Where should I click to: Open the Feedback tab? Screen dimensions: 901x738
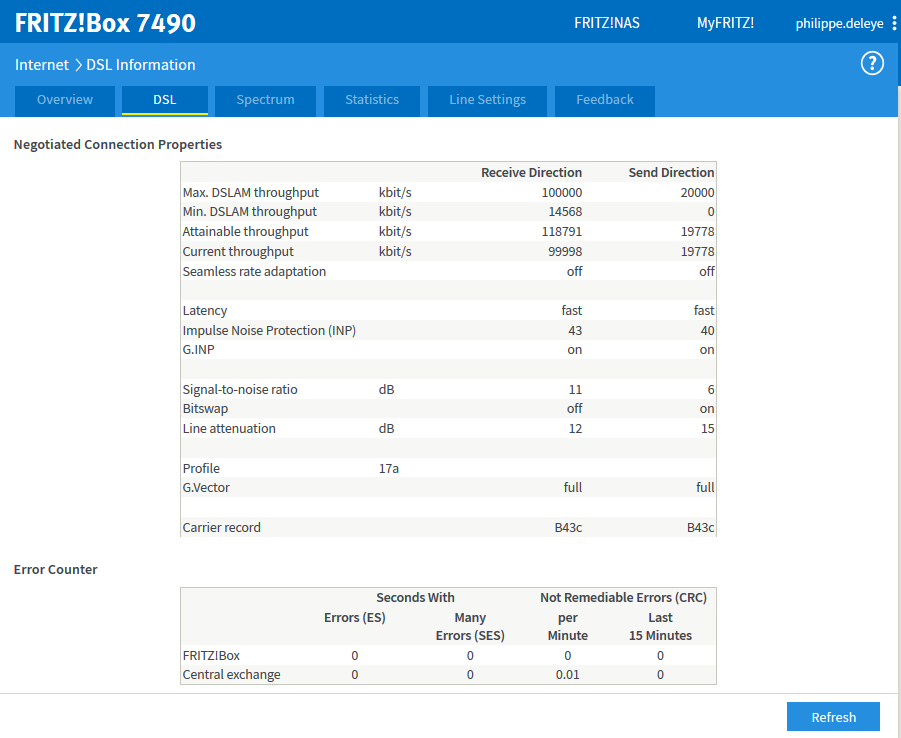coord(605,100)
